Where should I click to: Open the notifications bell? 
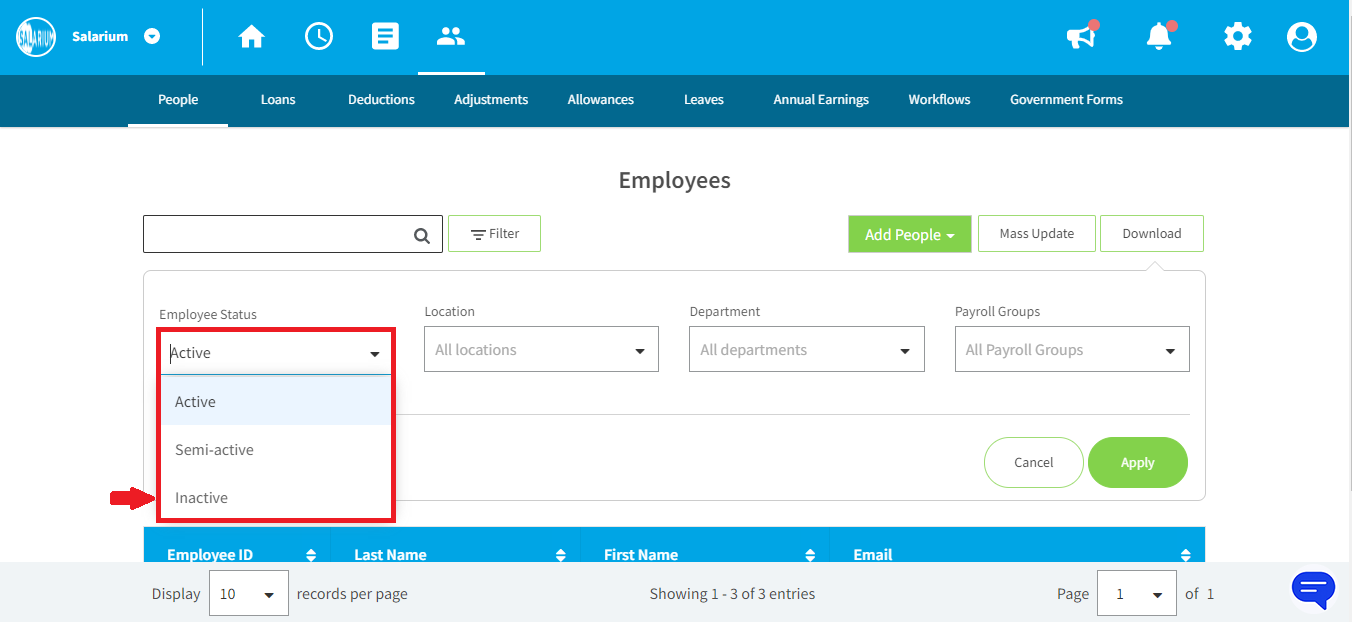1159,37
